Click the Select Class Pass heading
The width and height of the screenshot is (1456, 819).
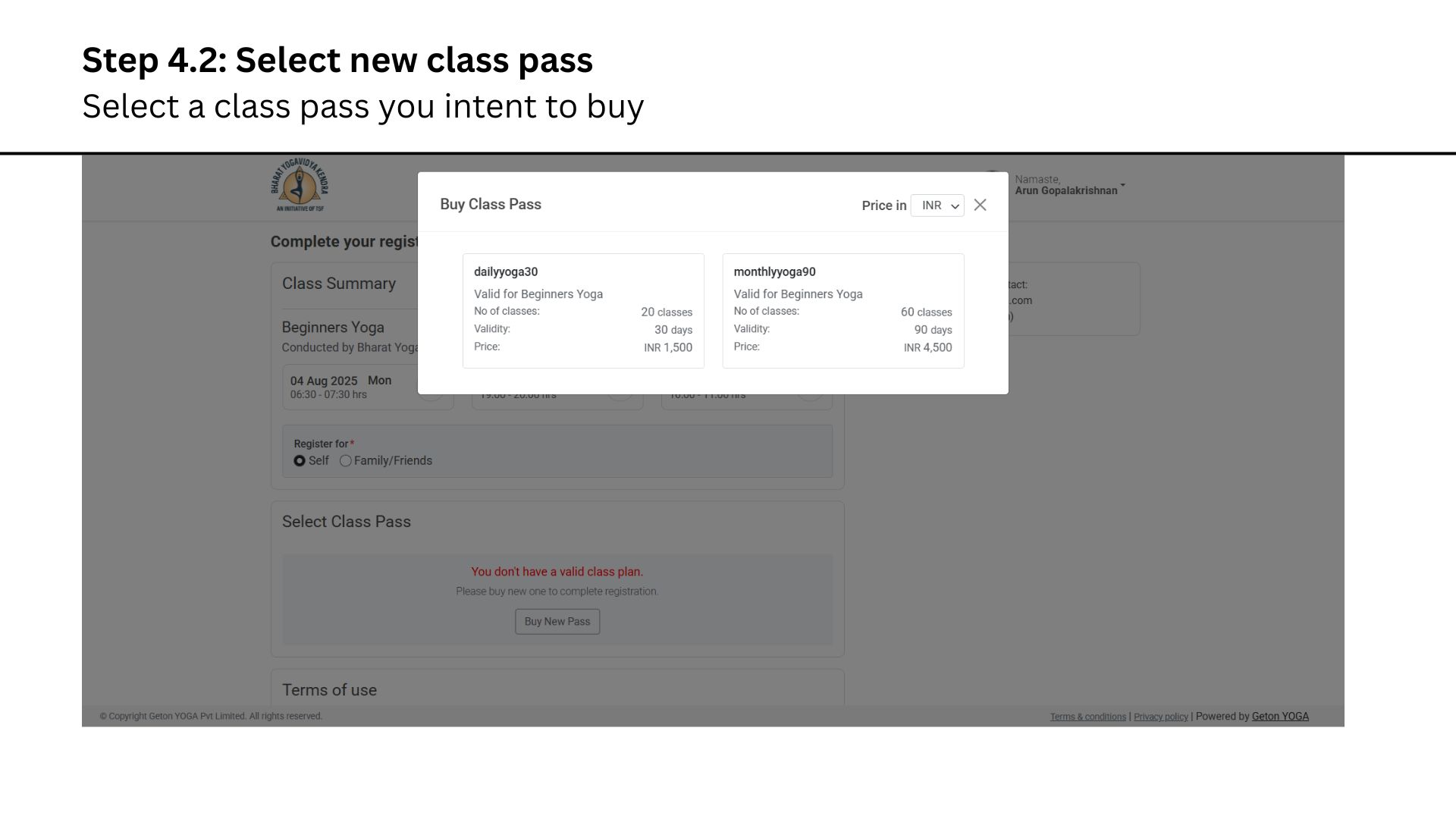coord(347,522)
